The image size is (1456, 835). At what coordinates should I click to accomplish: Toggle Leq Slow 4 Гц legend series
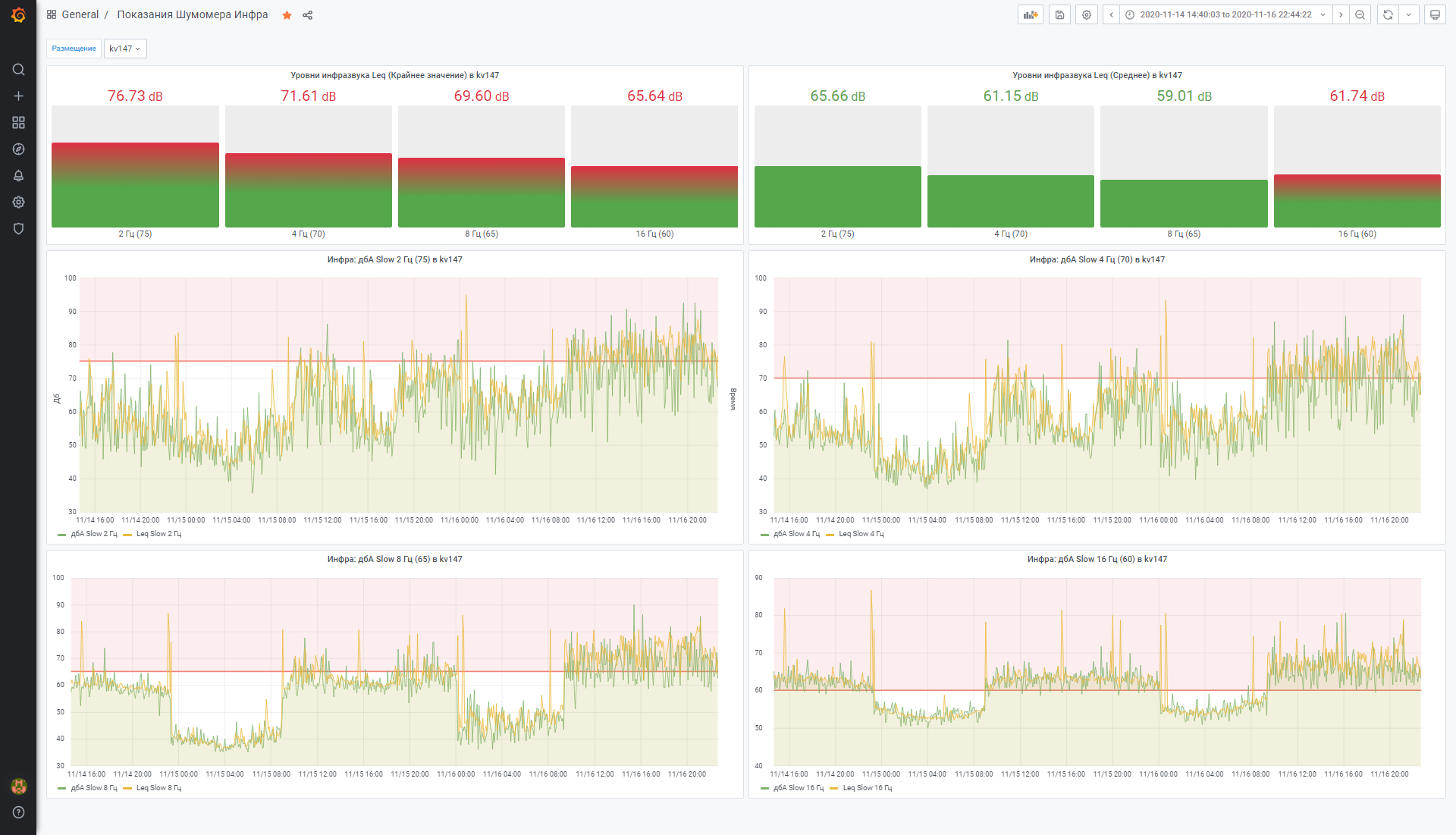point(861,534)
